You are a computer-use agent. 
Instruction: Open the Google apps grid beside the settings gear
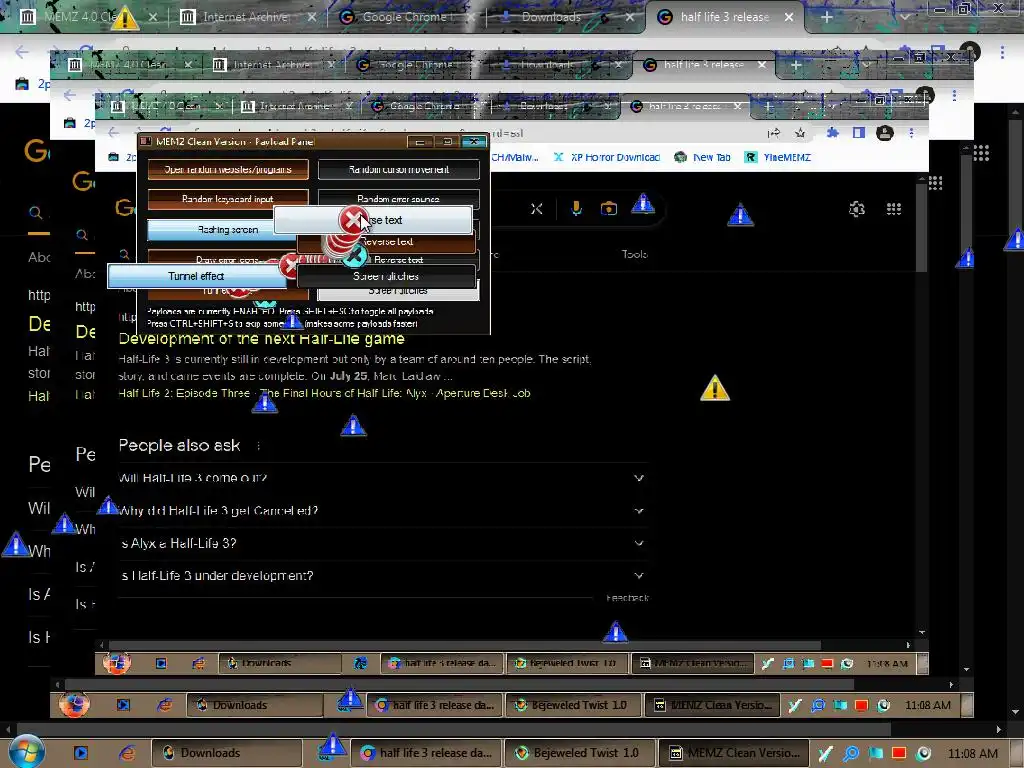(893, 208)
